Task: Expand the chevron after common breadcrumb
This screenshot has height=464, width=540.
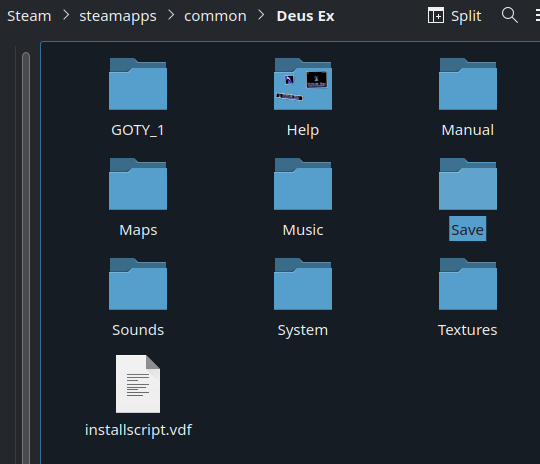Action: click(x=261, y=15)
